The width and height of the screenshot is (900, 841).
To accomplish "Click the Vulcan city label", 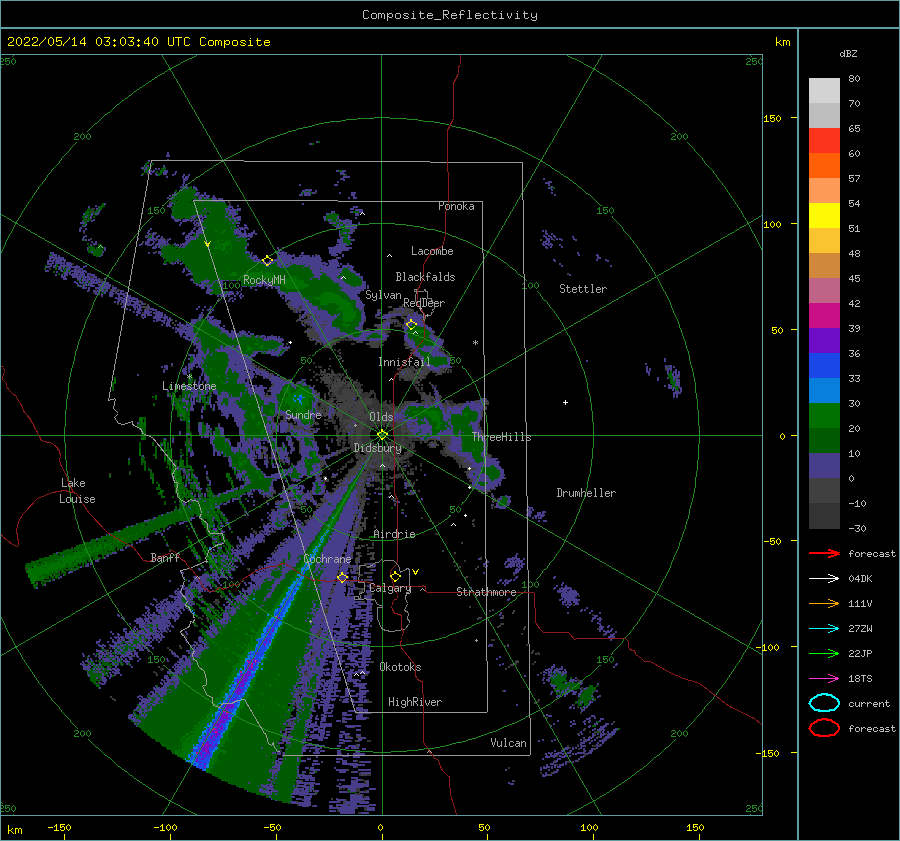I will pyautogui.click(x=509, y=743).
